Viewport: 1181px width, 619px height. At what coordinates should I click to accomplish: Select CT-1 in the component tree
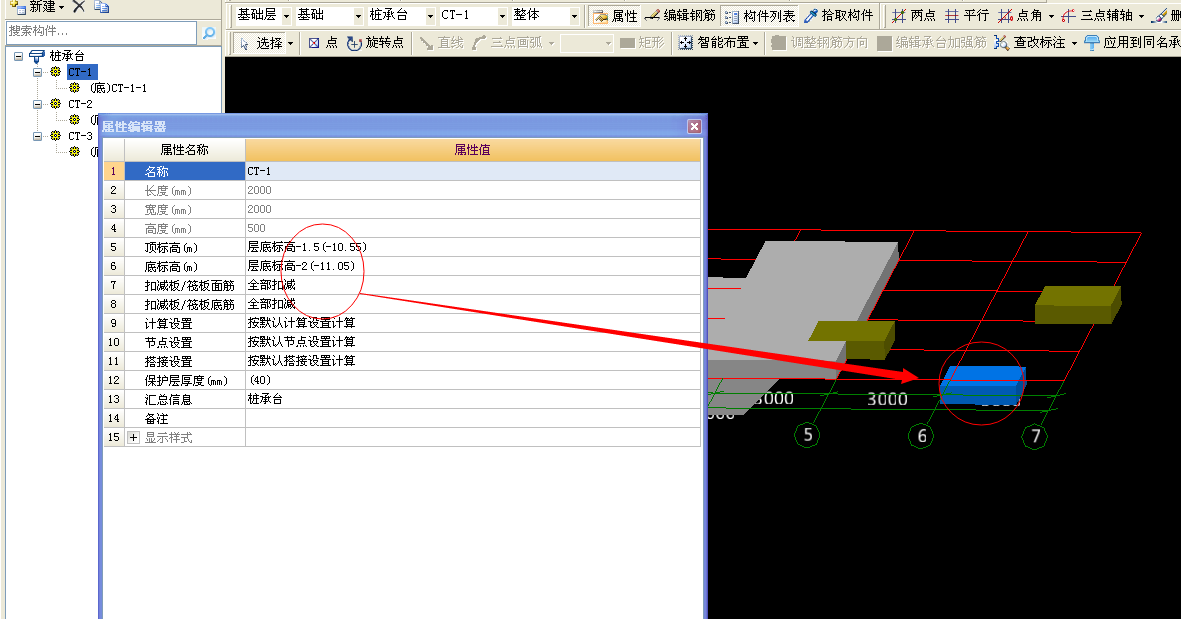coord(81,72)
